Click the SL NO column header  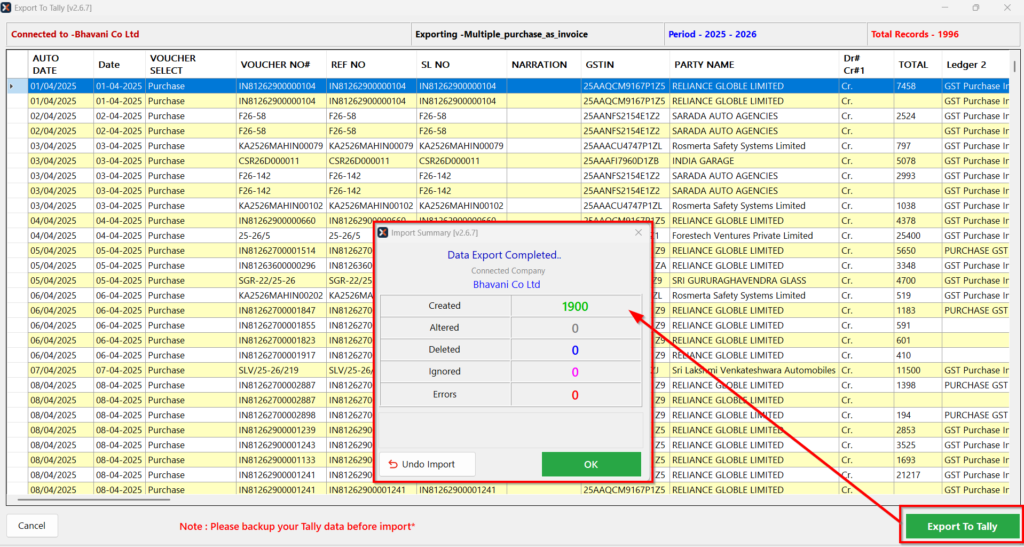[x=462, y=65]
